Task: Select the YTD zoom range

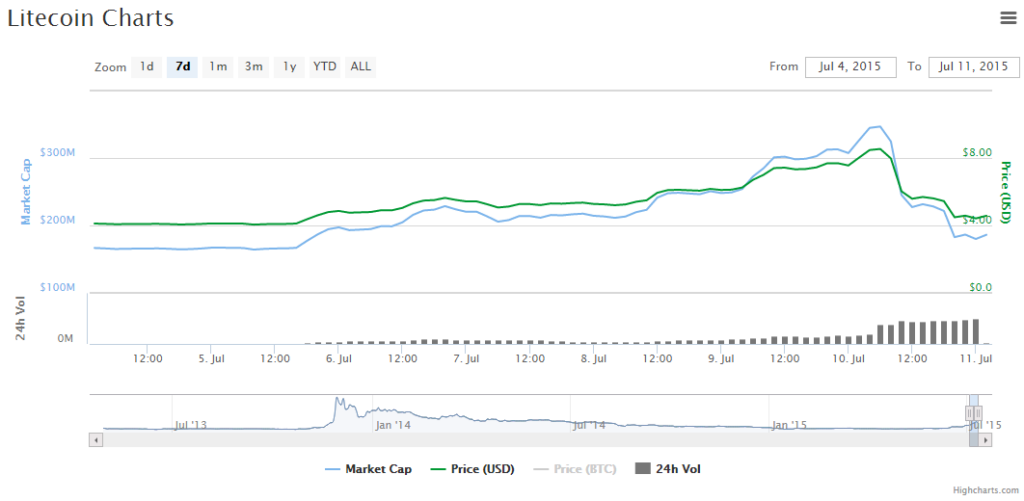Action: (x=325, y=67)
